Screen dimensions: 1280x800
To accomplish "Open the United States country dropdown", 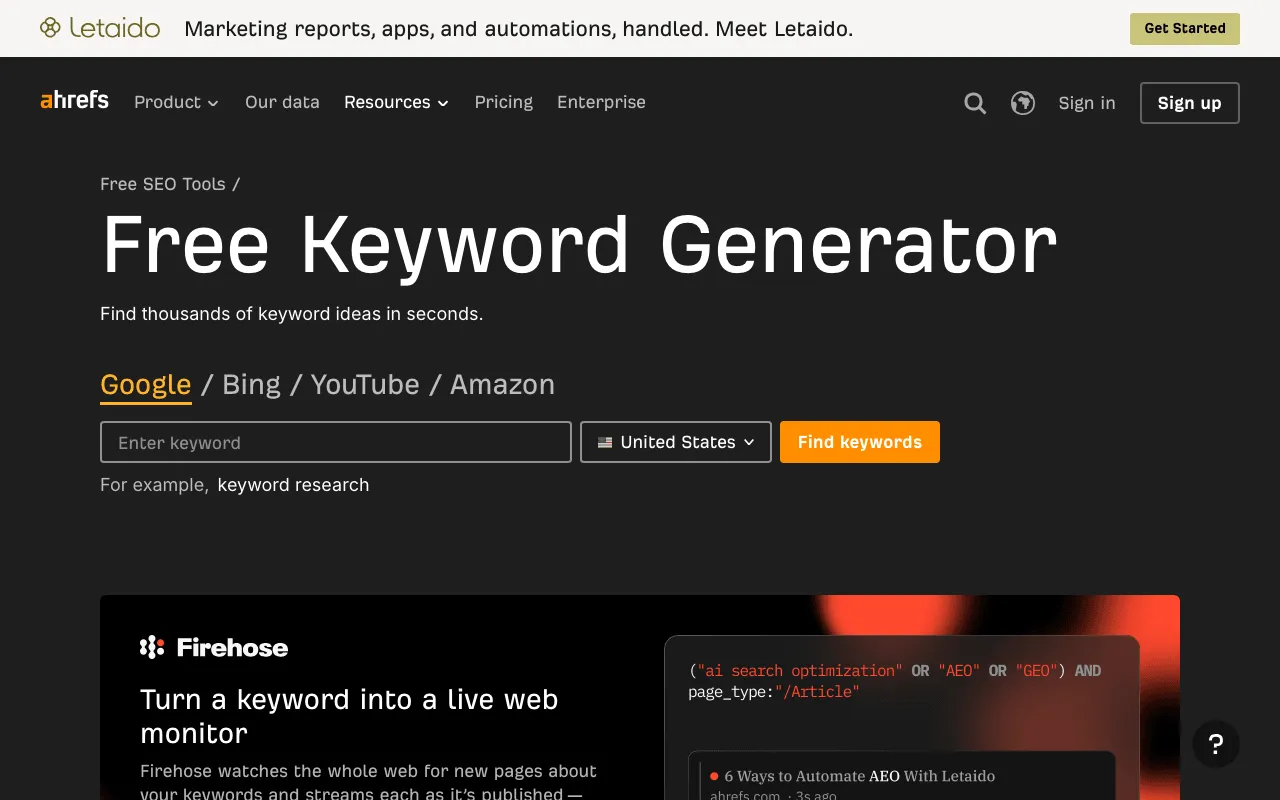I will 676,442.
